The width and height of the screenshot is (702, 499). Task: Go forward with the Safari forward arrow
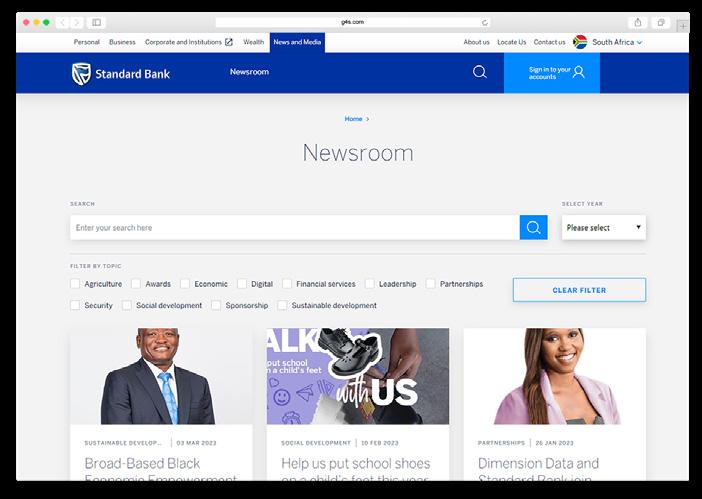77,22
